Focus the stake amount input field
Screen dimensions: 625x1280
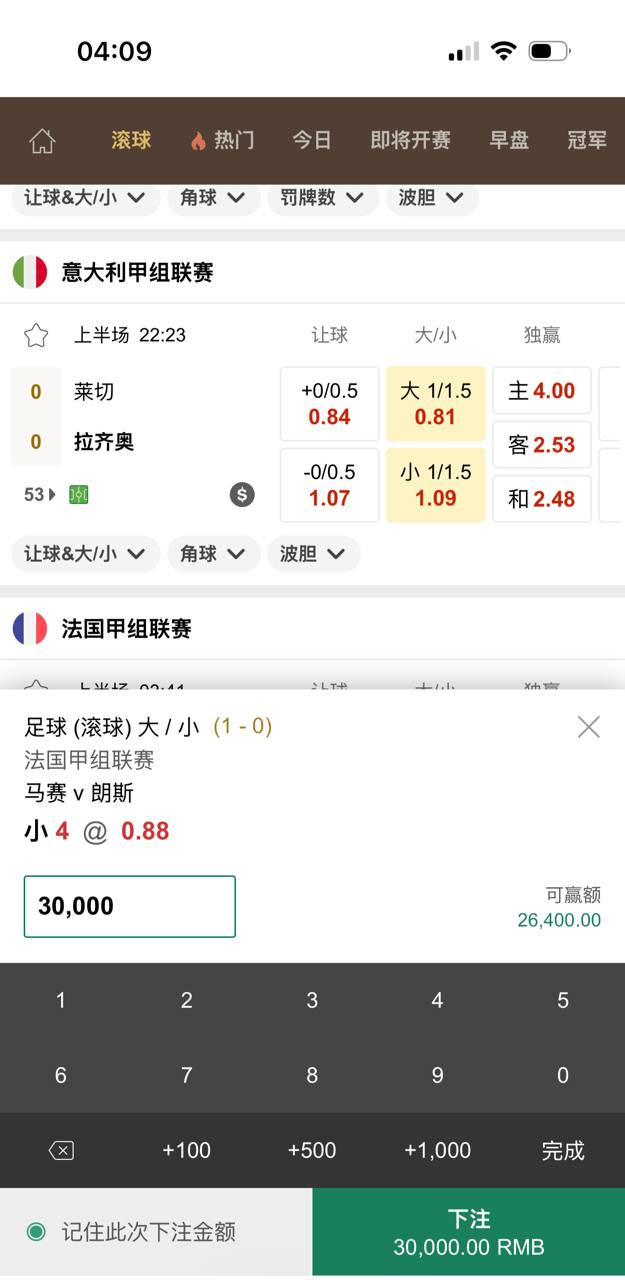[130, 907]
